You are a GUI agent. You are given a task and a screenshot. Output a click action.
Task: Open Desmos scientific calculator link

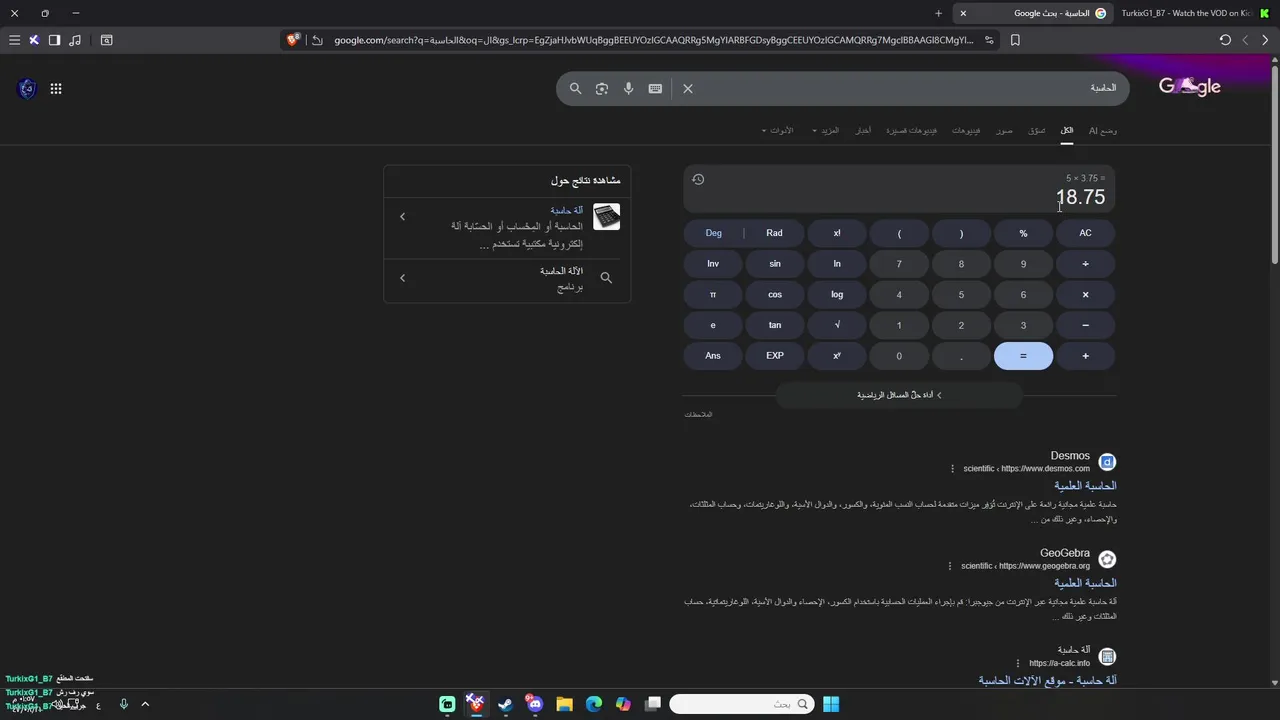1085,486
